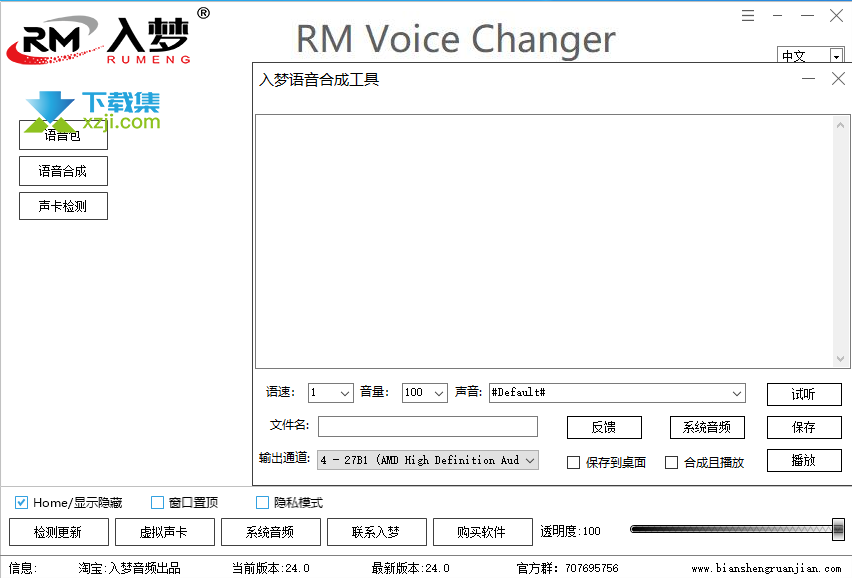Click the 检测更新 check update button
The height and width of the screenshot is (578, 852).
[59, 532]
